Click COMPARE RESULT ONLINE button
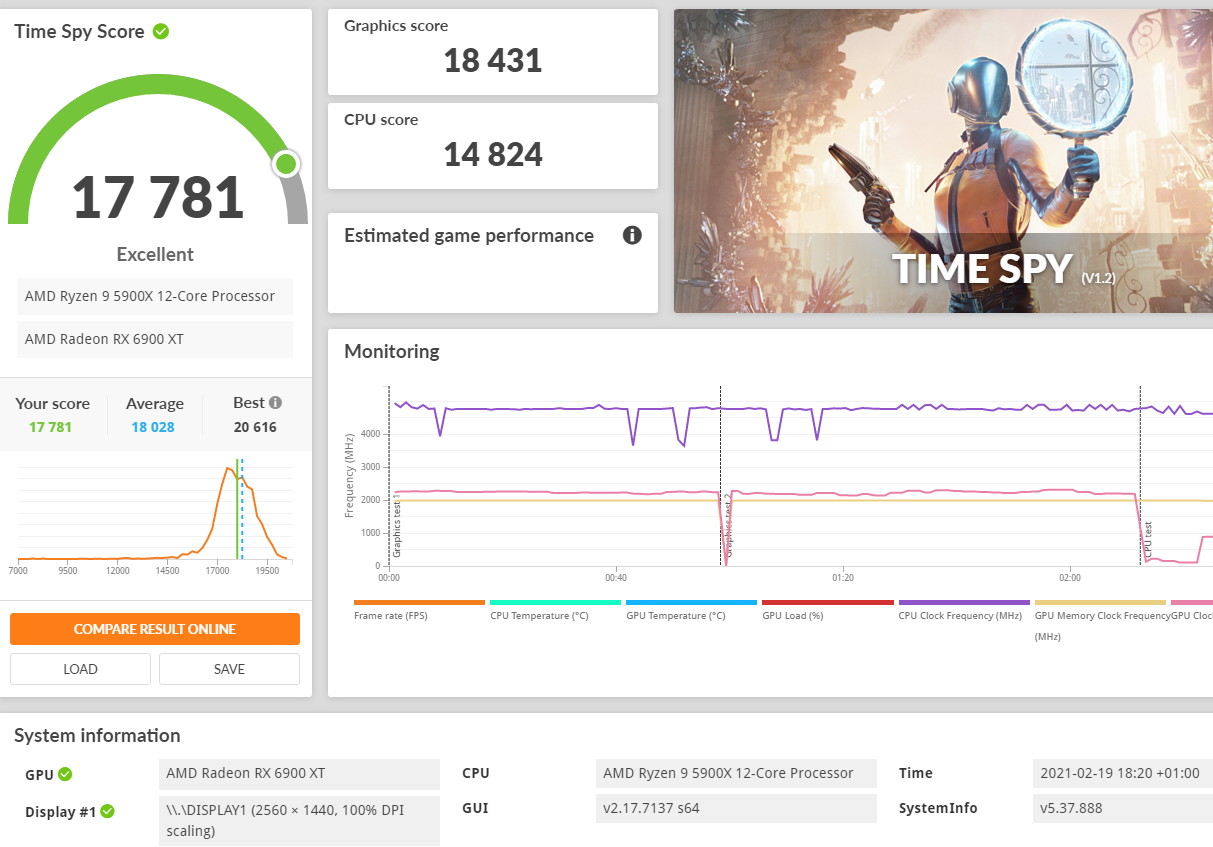 (155, 629)
